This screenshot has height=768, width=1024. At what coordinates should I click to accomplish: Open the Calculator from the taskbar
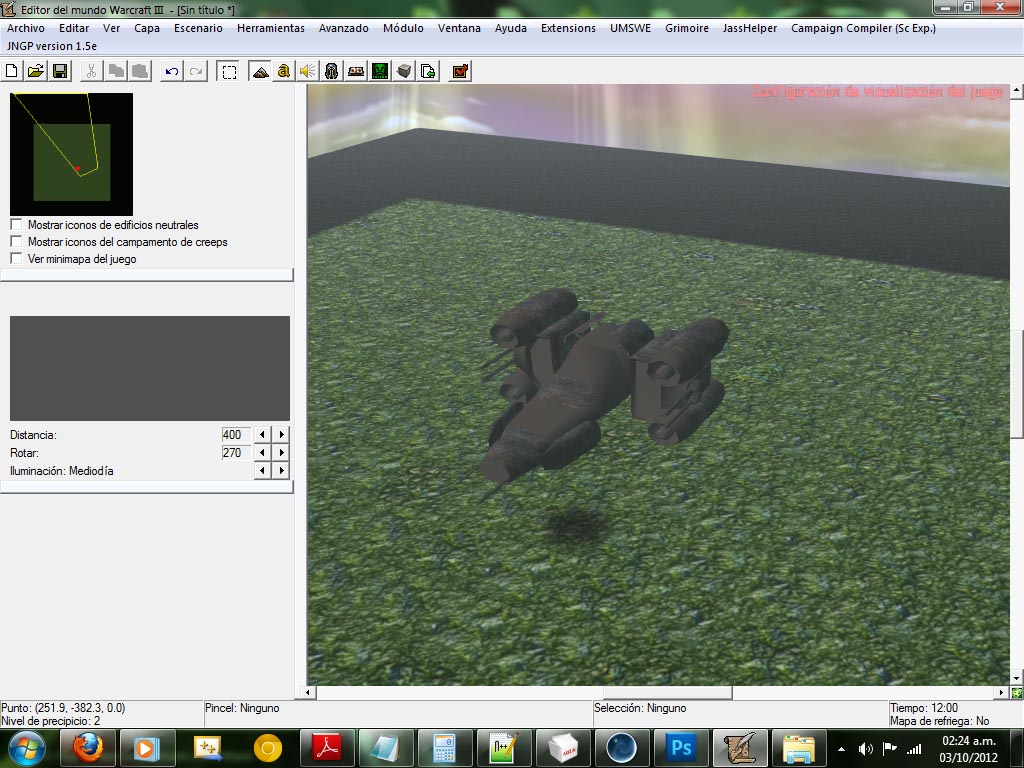(444, 748)
